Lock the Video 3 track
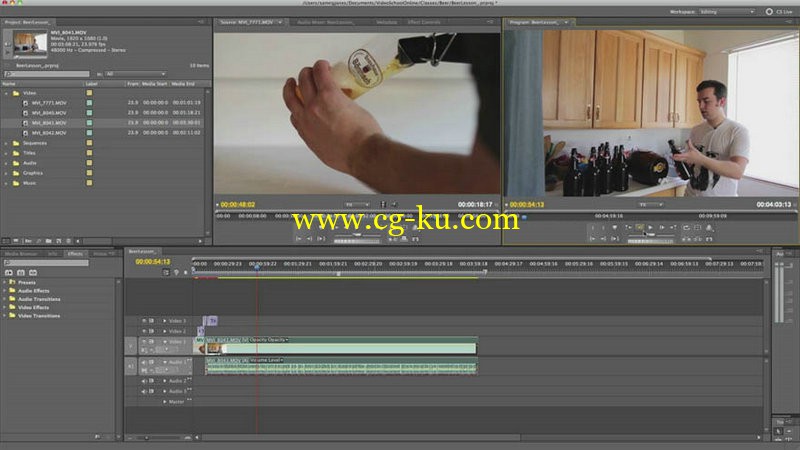This screenshot has width=800, height=450. [152, 321]
